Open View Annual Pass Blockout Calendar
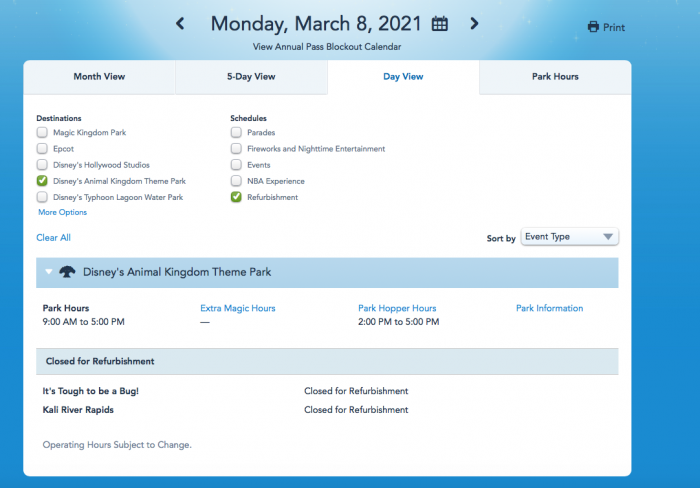700x488 pixels. [x=327, y=47]
